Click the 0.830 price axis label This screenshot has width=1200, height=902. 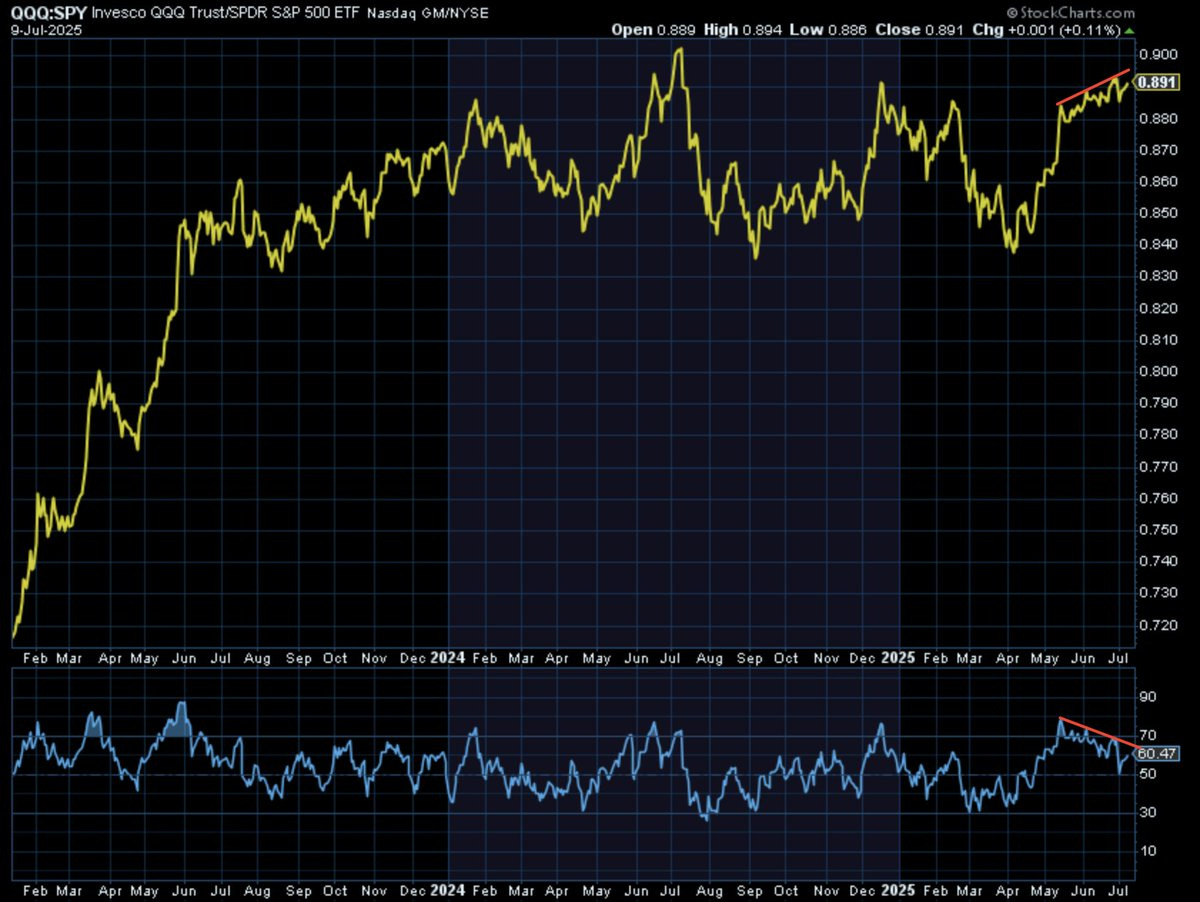(x=1159, y=277)
